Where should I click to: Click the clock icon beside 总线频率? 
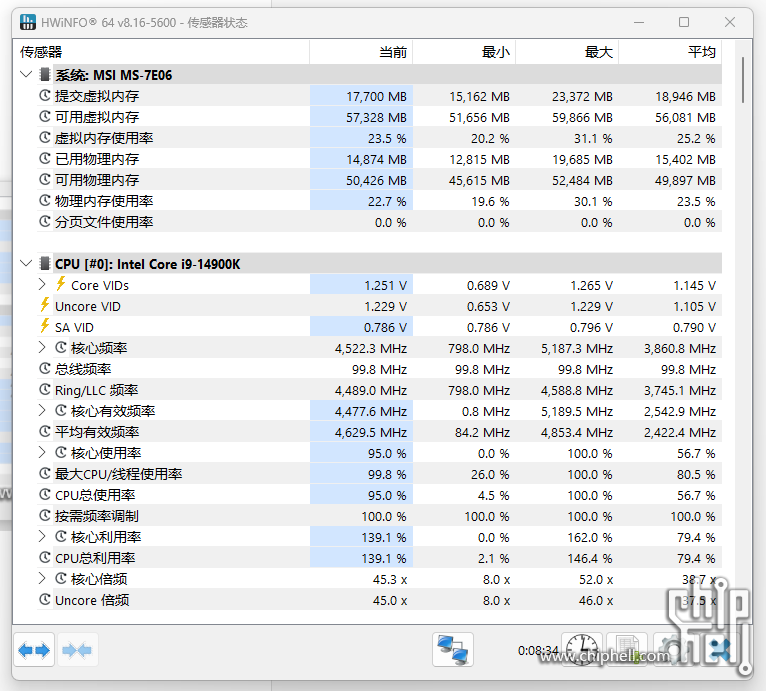(44, 368)
